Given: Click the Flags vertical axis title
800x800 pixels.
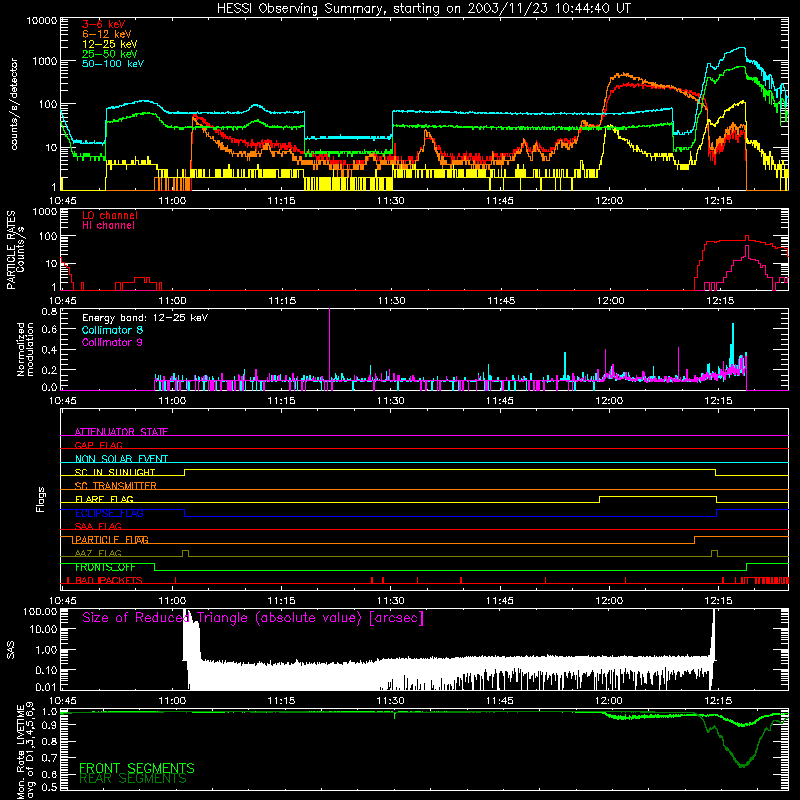Looking at the screenshot, I should tap(40, 499).
